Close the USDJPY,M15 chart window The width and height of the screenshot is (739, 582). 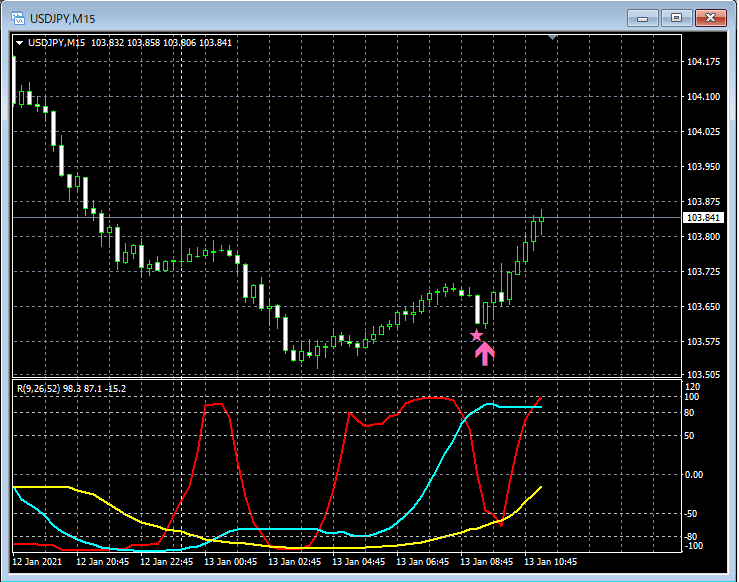[711, 17]
